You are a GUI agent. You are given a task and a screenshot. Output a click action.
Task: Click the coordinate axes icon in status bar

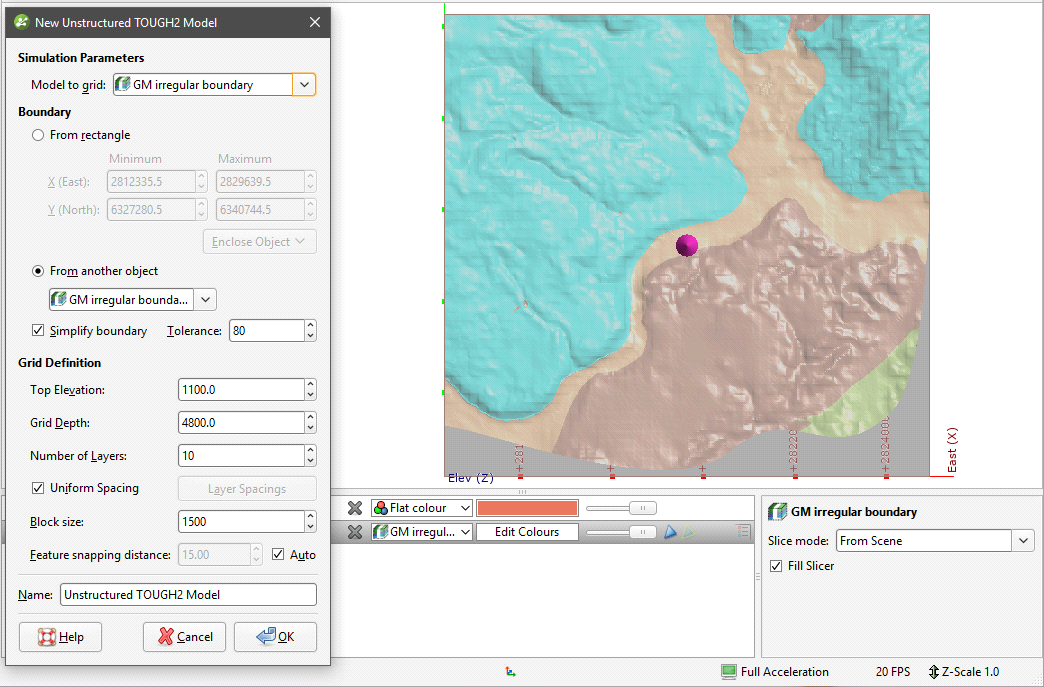[511, 673]
